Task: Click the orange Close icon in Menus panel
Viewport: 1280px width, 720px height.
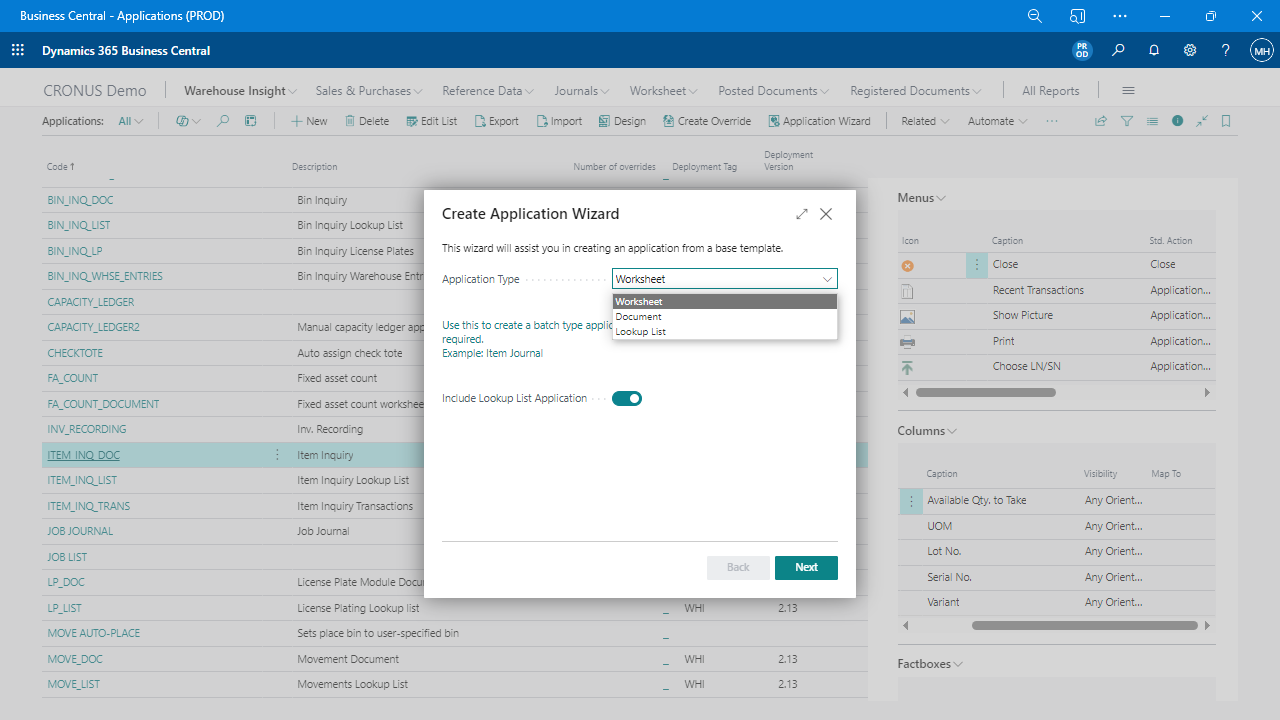Action: point(907,264)
